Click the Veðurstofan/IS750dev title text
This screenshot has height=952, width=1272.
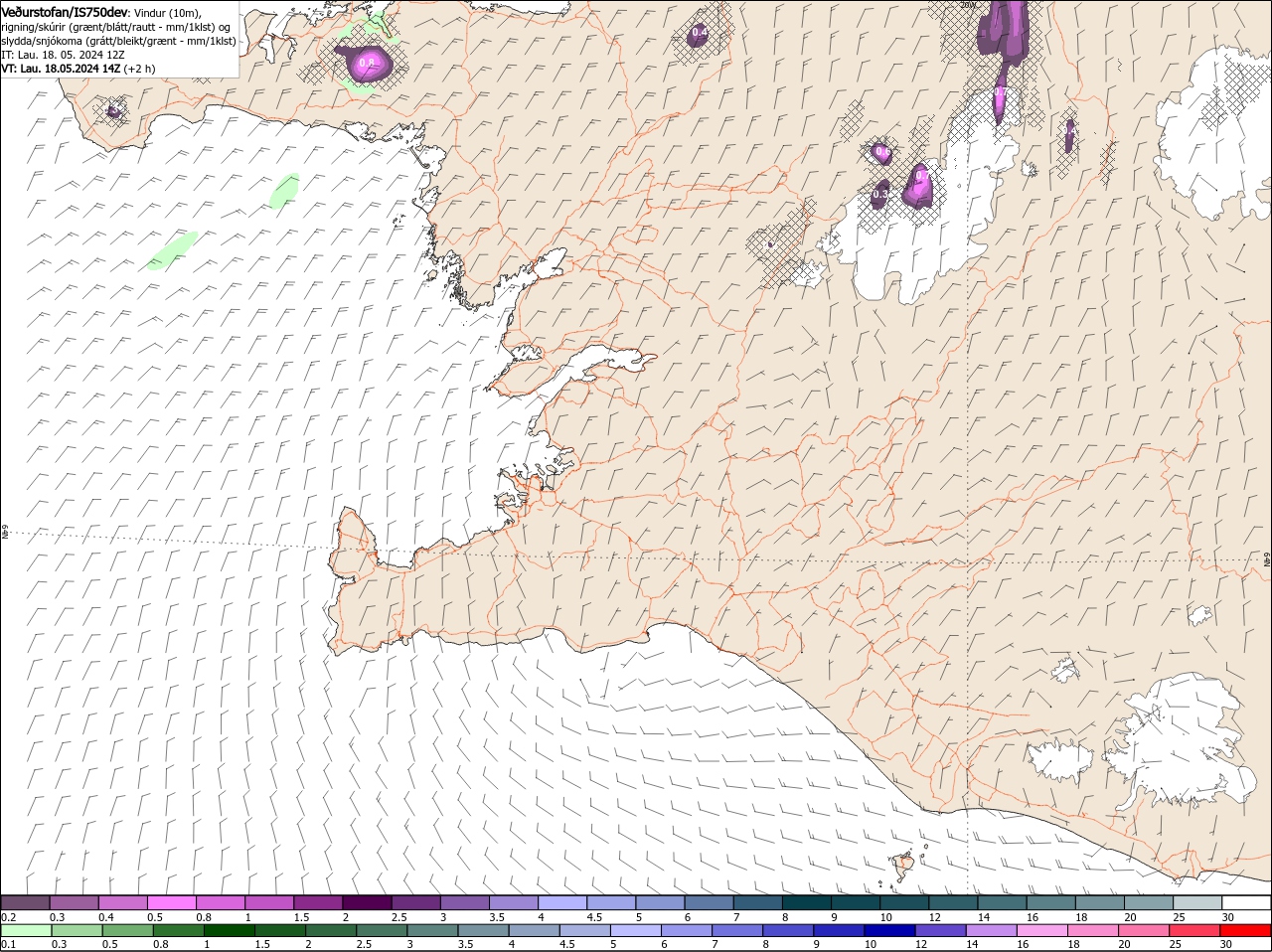tap(65, 12)
